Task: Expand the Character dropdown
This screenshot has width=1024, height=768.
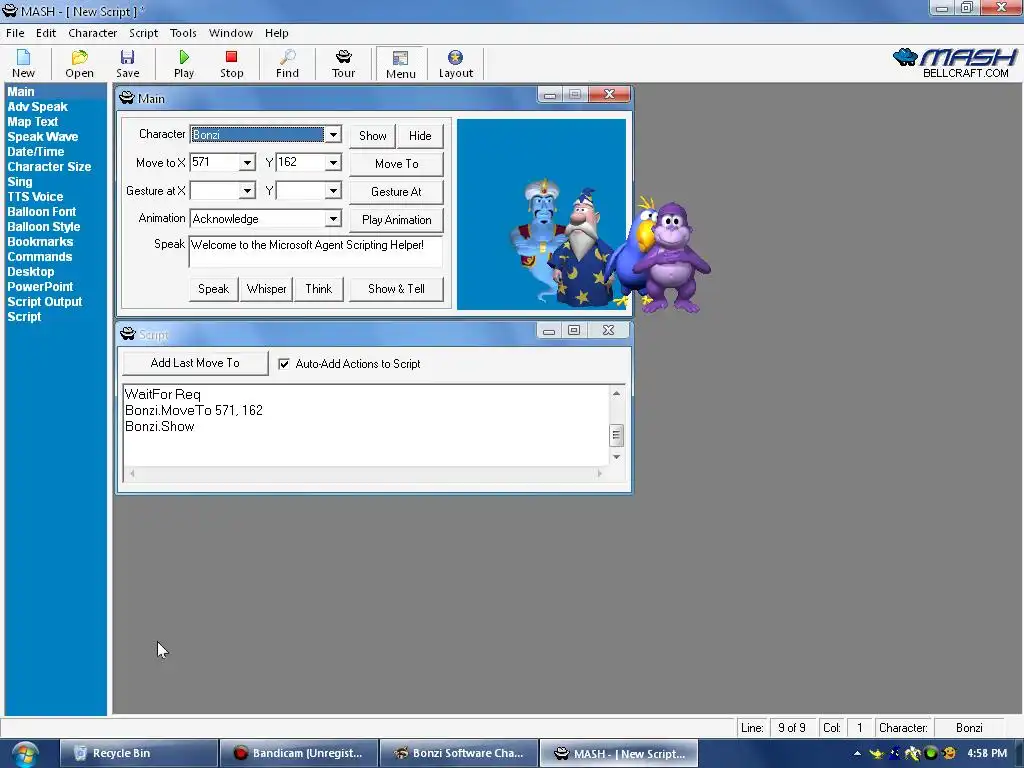Action: pyautogui.click(x=333, y=135)
